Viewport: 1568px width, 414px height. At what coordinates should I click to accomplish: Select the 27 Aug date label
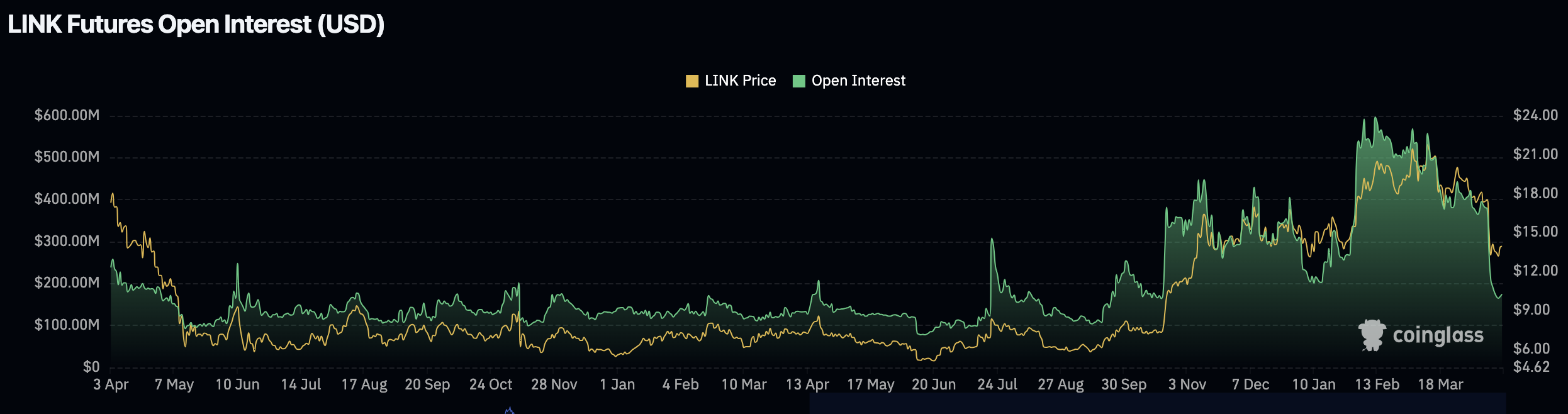[x=1061, y=384]
